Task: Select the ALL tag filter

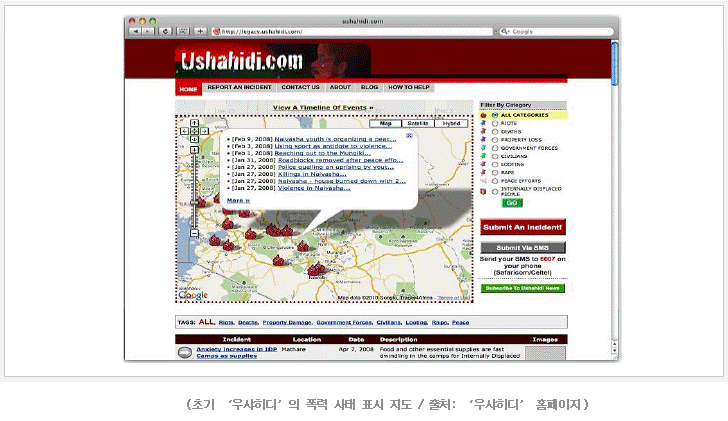Action: [x=207, y=322]
